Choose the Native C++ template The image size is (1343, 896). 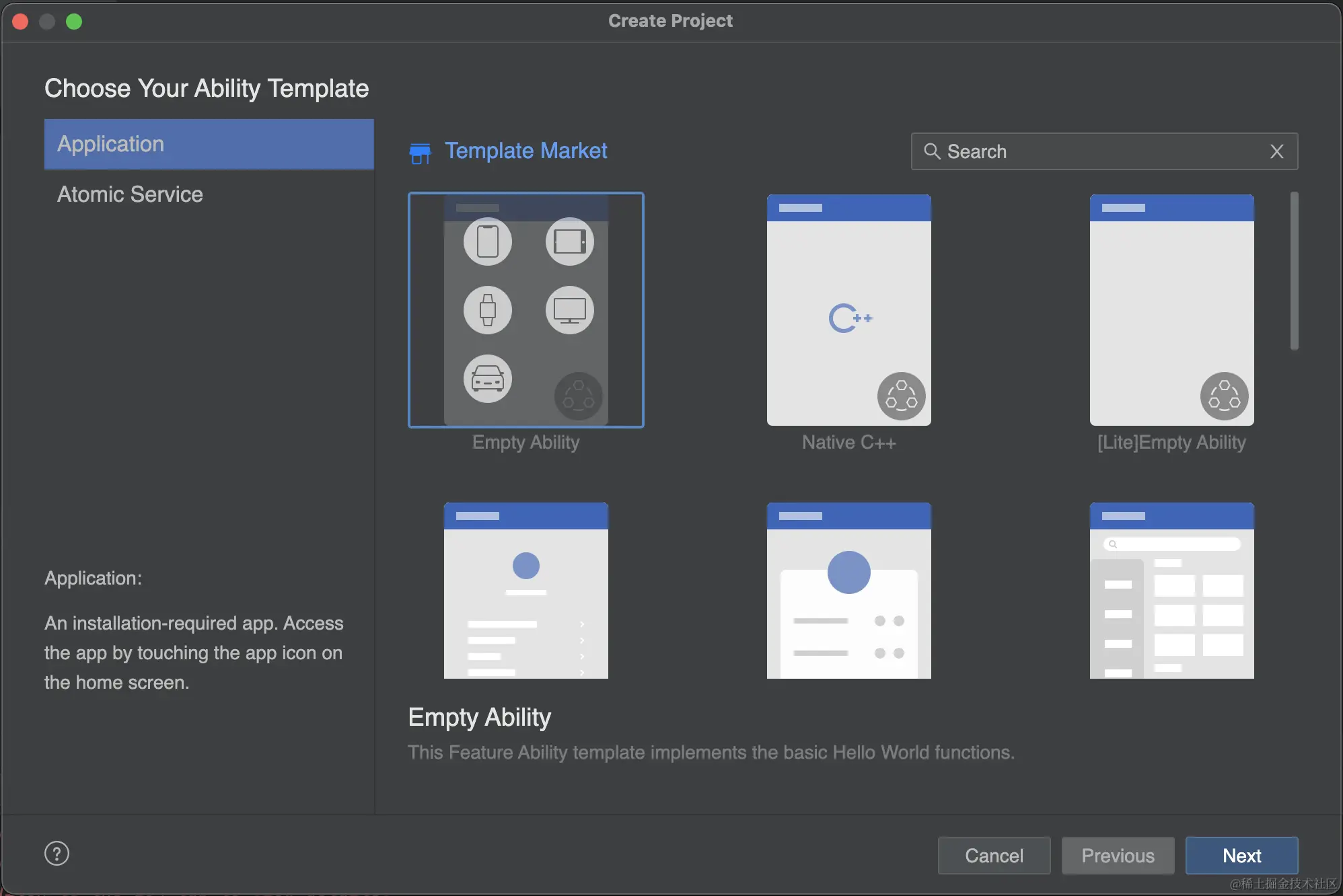tap(848, 310)
